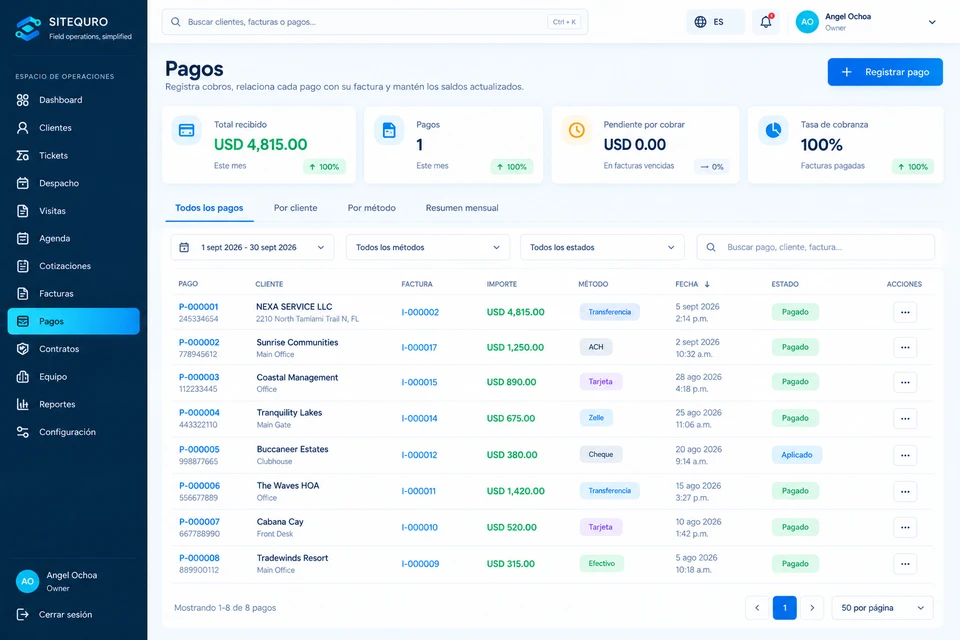The width and height of the screenshot is (960, 640).
Task: Click the Cerrar sesión logout icon
Action: tap(23, 614)
